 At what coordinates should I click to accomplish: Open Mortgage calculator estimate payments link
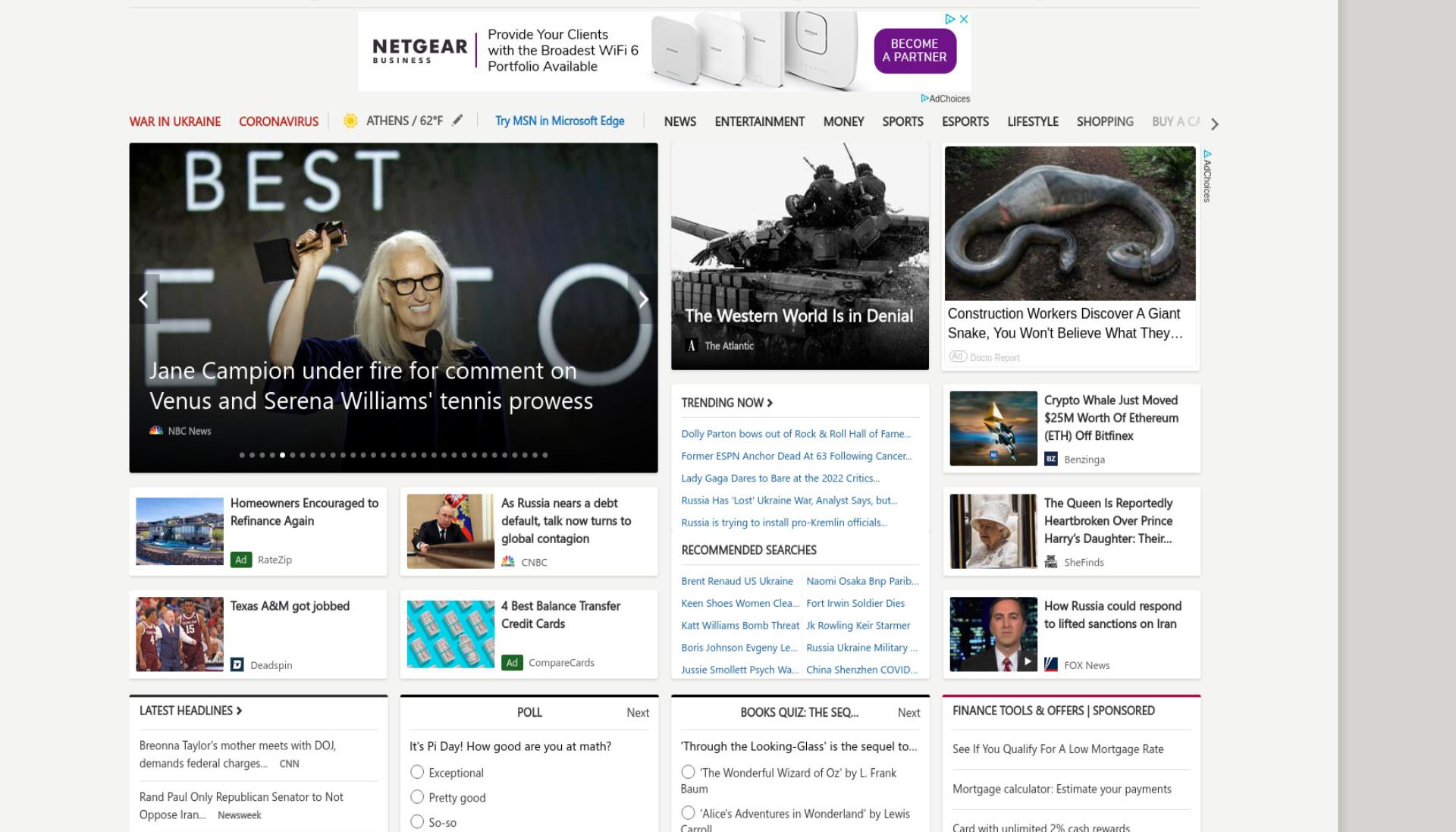1062,789
